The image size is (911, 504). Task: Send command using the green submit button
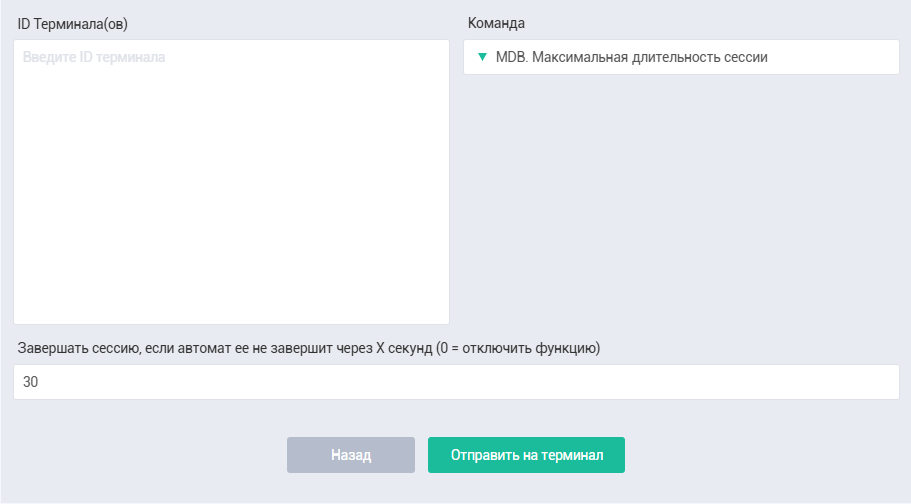(x=526, y=455)
